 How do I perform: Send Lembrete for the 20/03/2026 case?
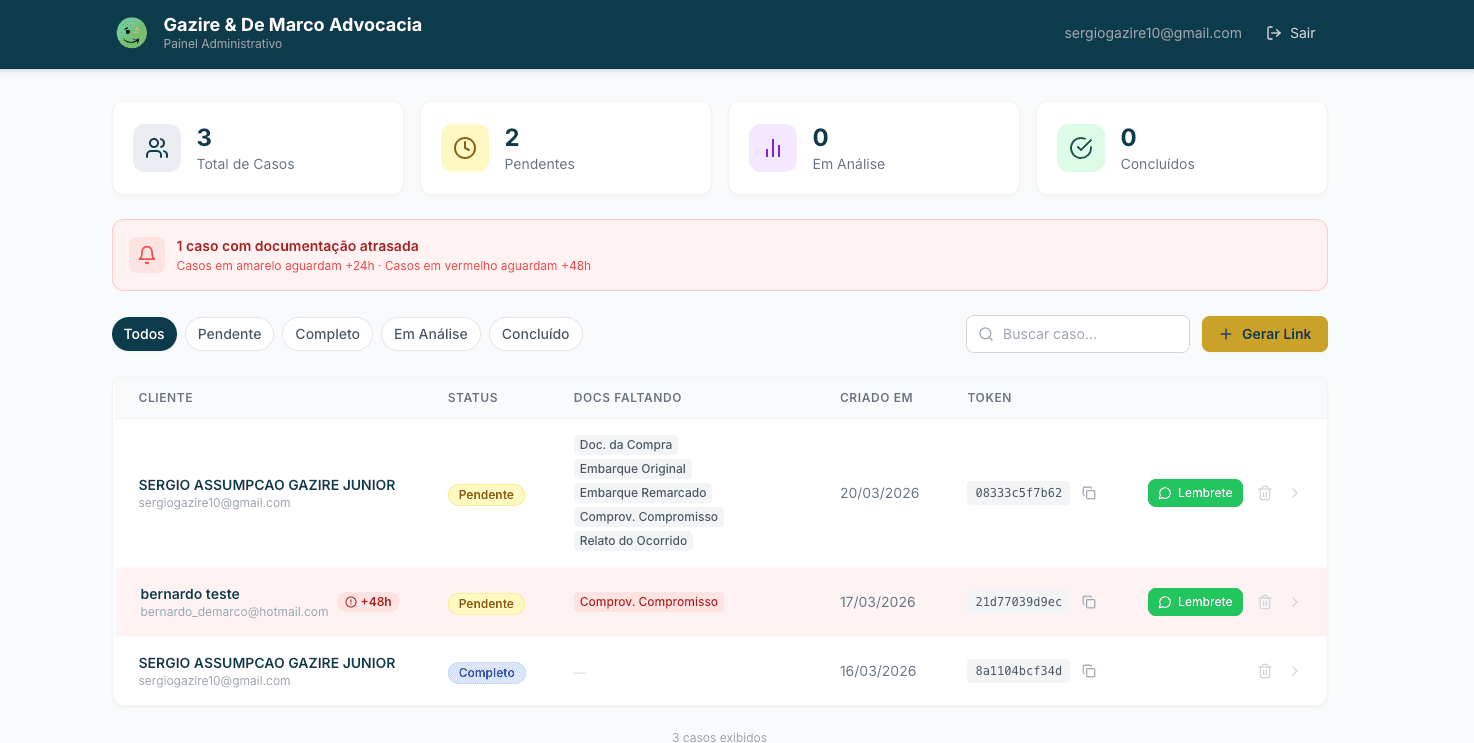(1195, 493)
